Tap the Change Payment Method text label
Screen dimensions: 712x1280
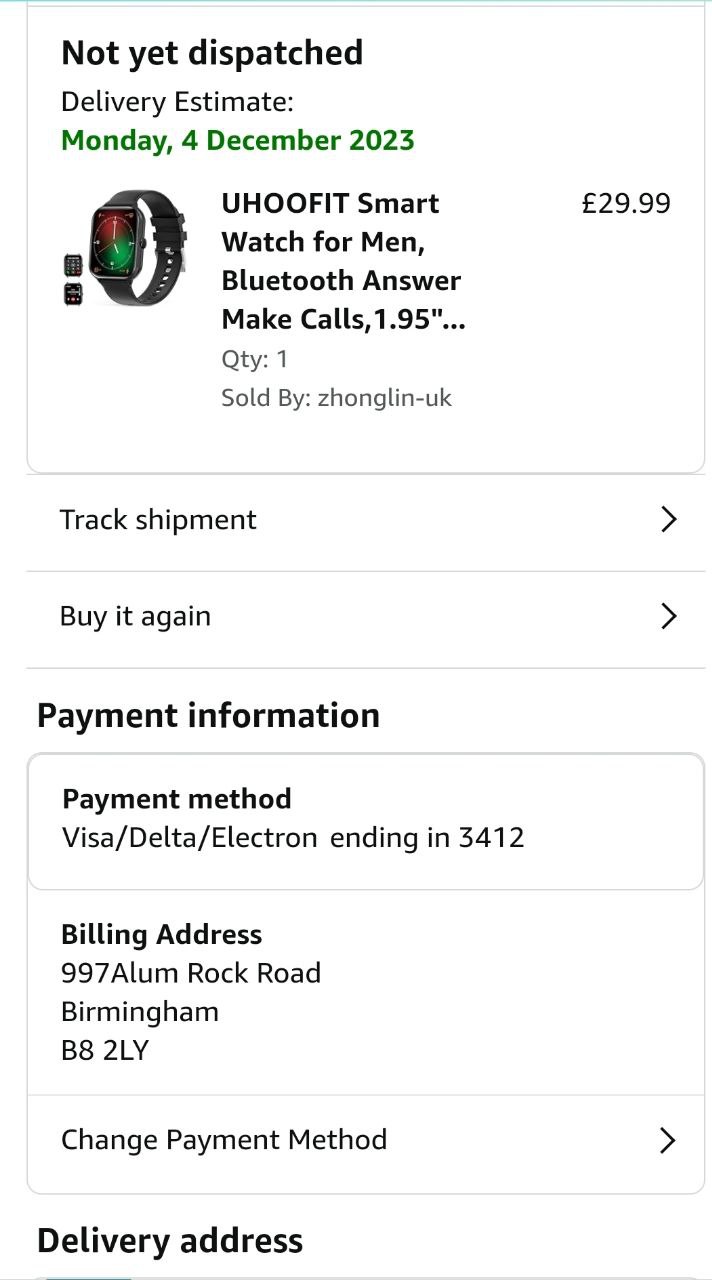click(224, 1140)
